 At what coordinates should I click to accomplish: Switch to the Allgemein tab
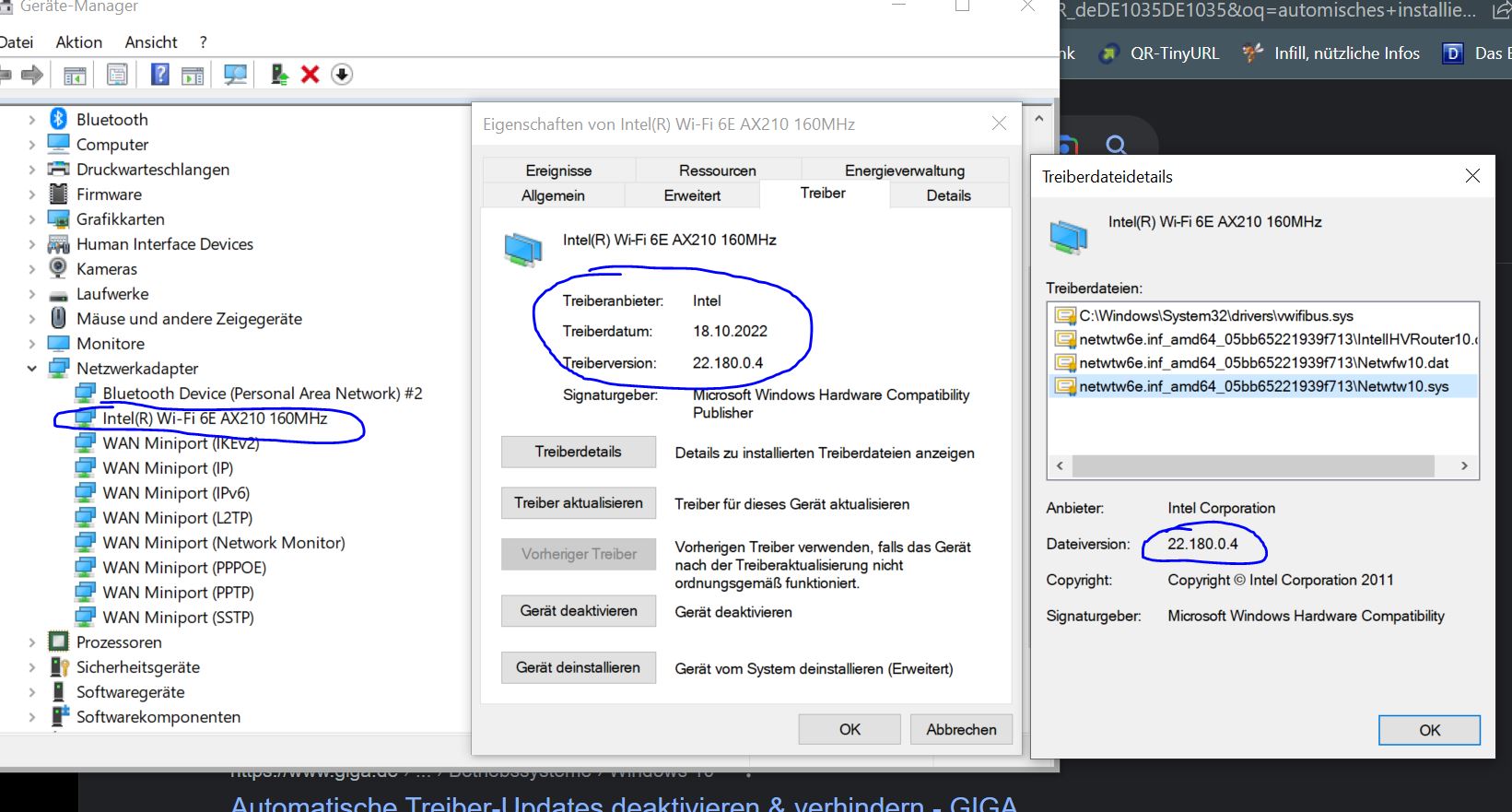[553, 195]
